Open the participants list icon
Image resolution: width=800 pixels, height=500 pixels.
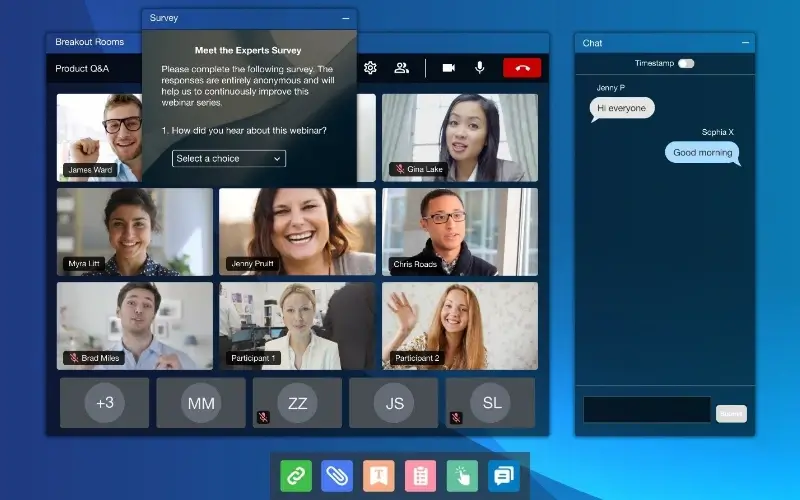pos(402,68)
